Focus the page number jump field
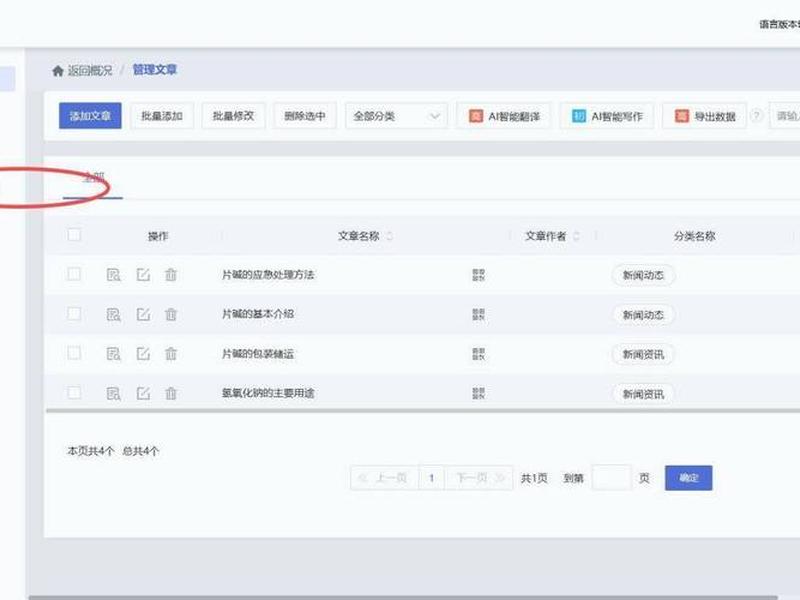This screenshot has width=800, height=600. coord(611,478)
